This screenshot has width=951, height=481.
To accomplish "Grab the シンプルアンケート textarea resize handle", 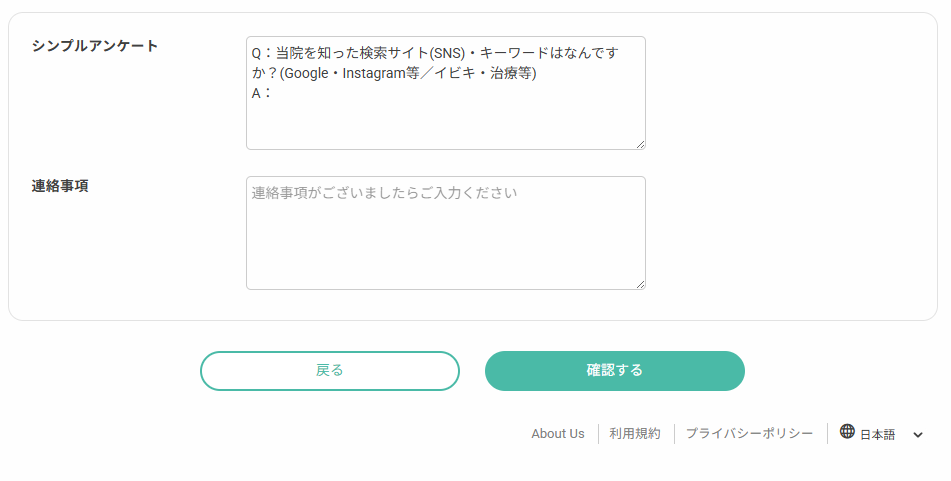I will coord(640,144).
